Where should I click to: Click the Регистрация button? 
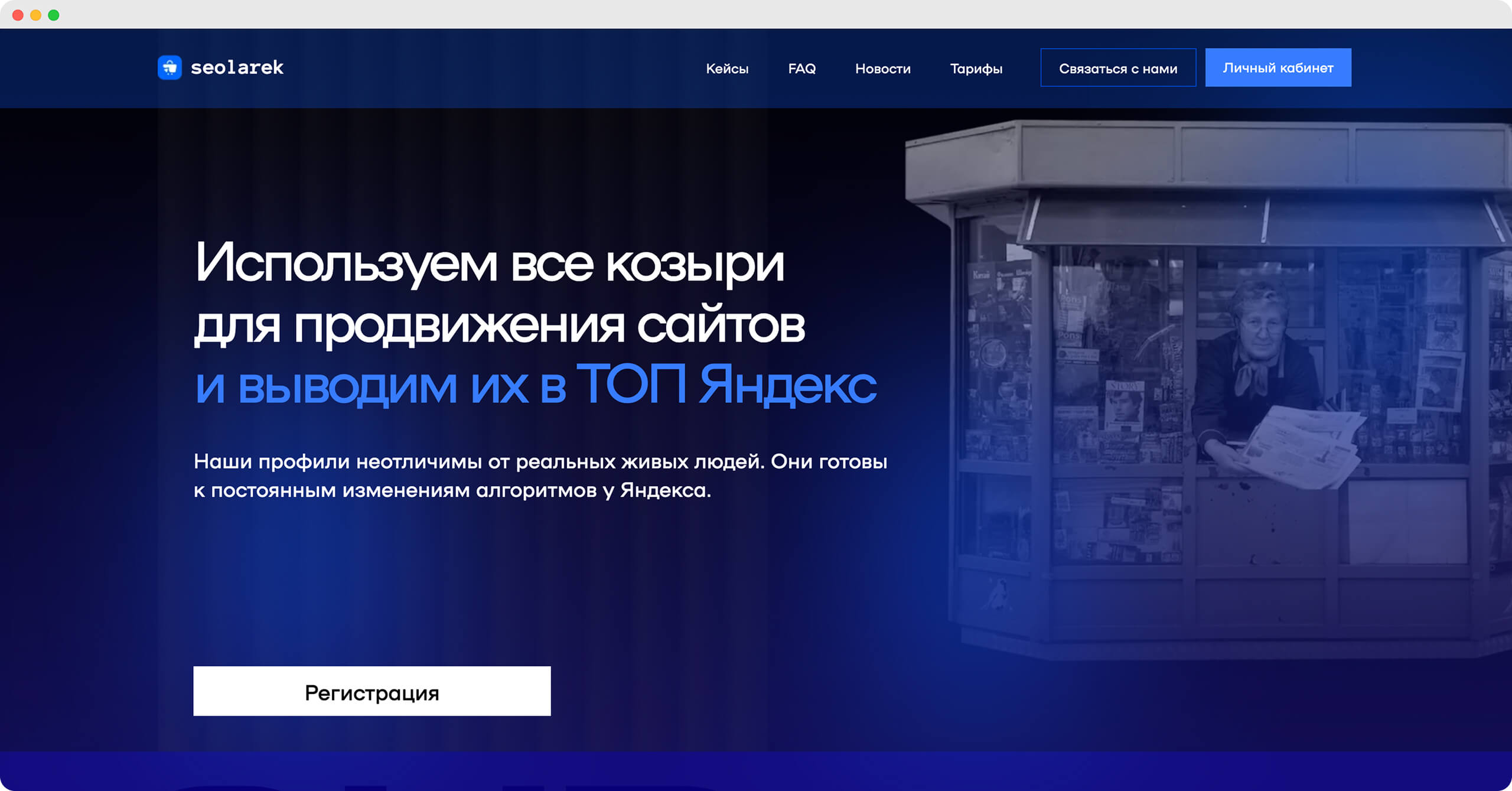click(372, 691)
